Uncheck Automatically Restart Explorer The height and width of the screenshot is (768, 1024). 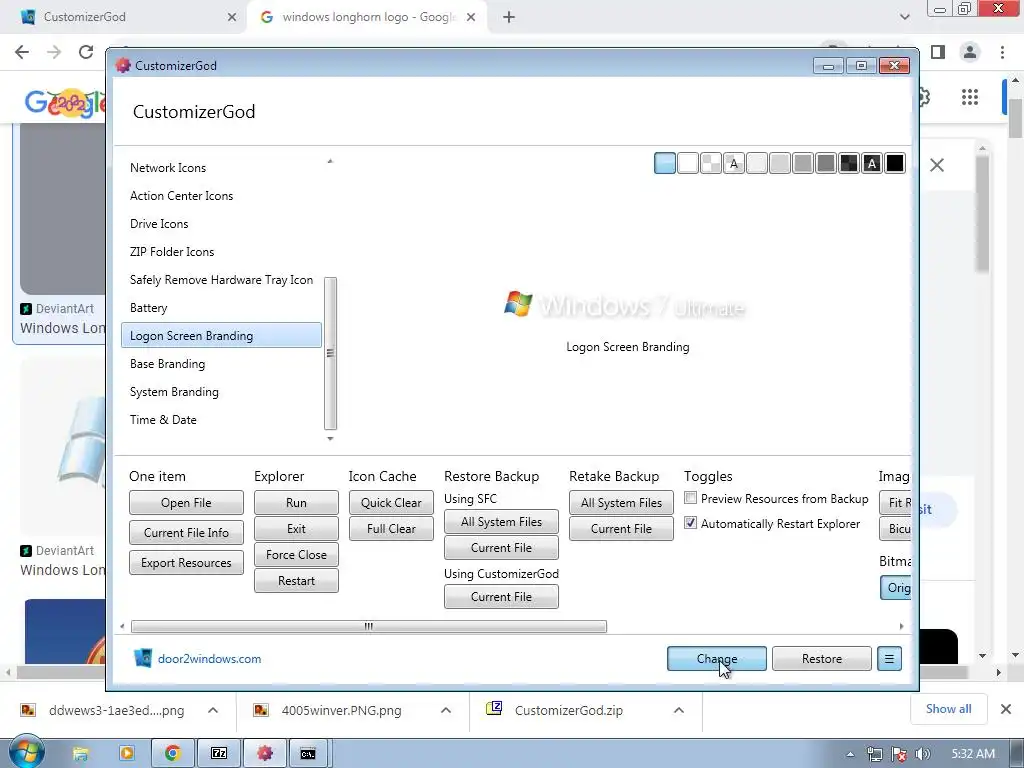(x=690, y=523)
